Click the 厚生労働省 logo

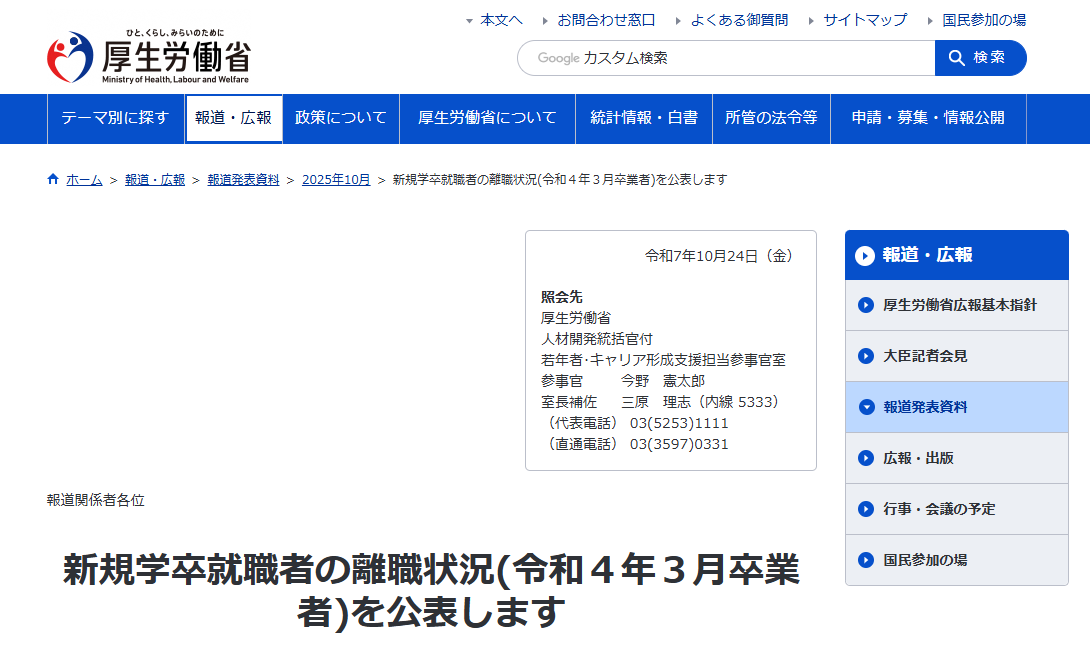148,56
